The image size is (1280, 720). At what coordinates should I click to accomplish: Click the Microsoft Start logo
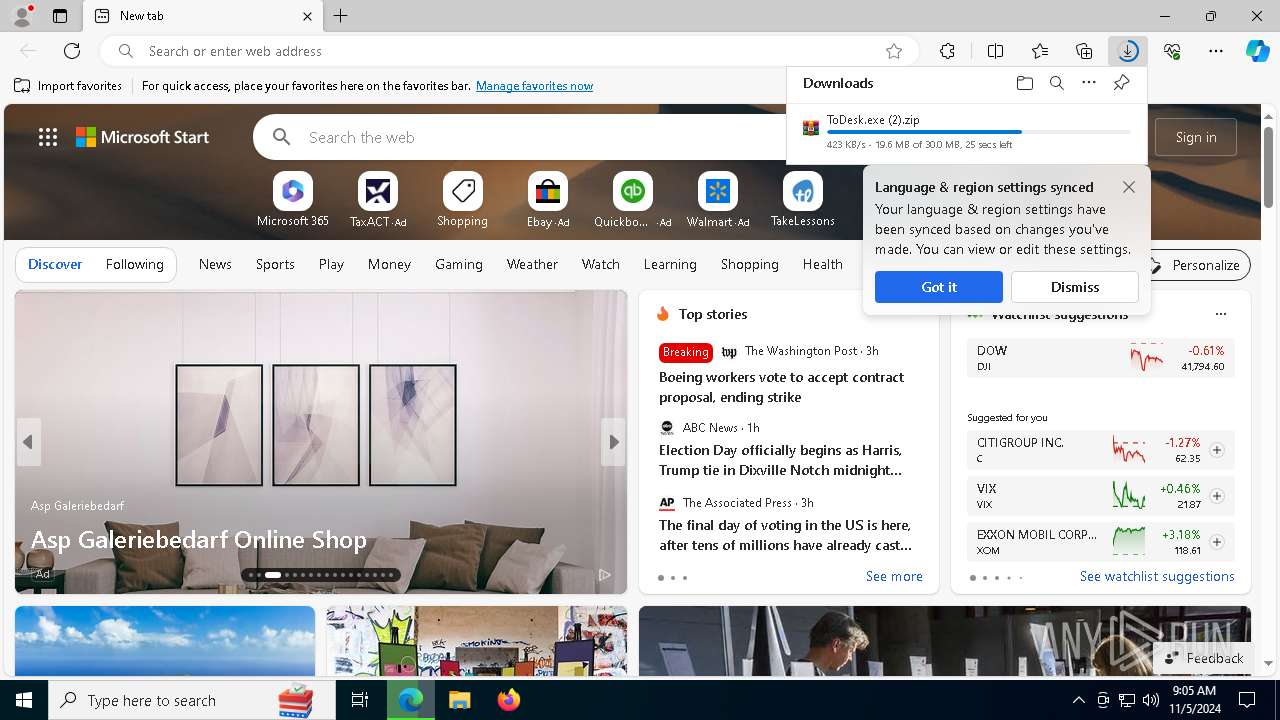pos(143,137)
